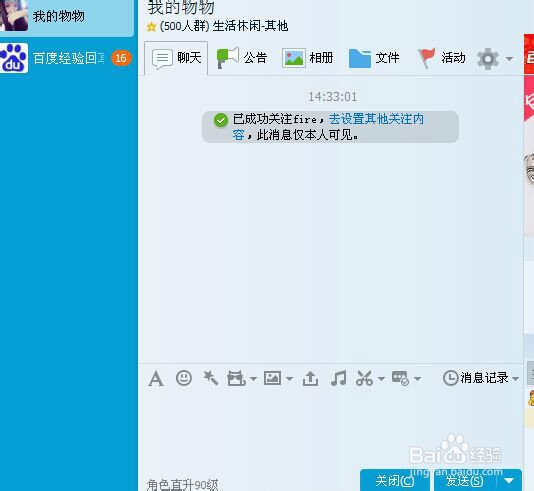Click the (500人群) 生活休闲-其他 label
534x491 pixels.
224,26
